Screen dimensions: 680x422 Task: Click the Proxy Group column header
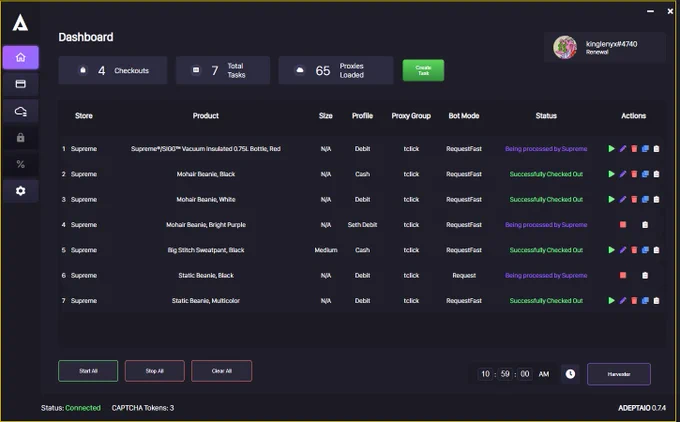tap(411, 116)
